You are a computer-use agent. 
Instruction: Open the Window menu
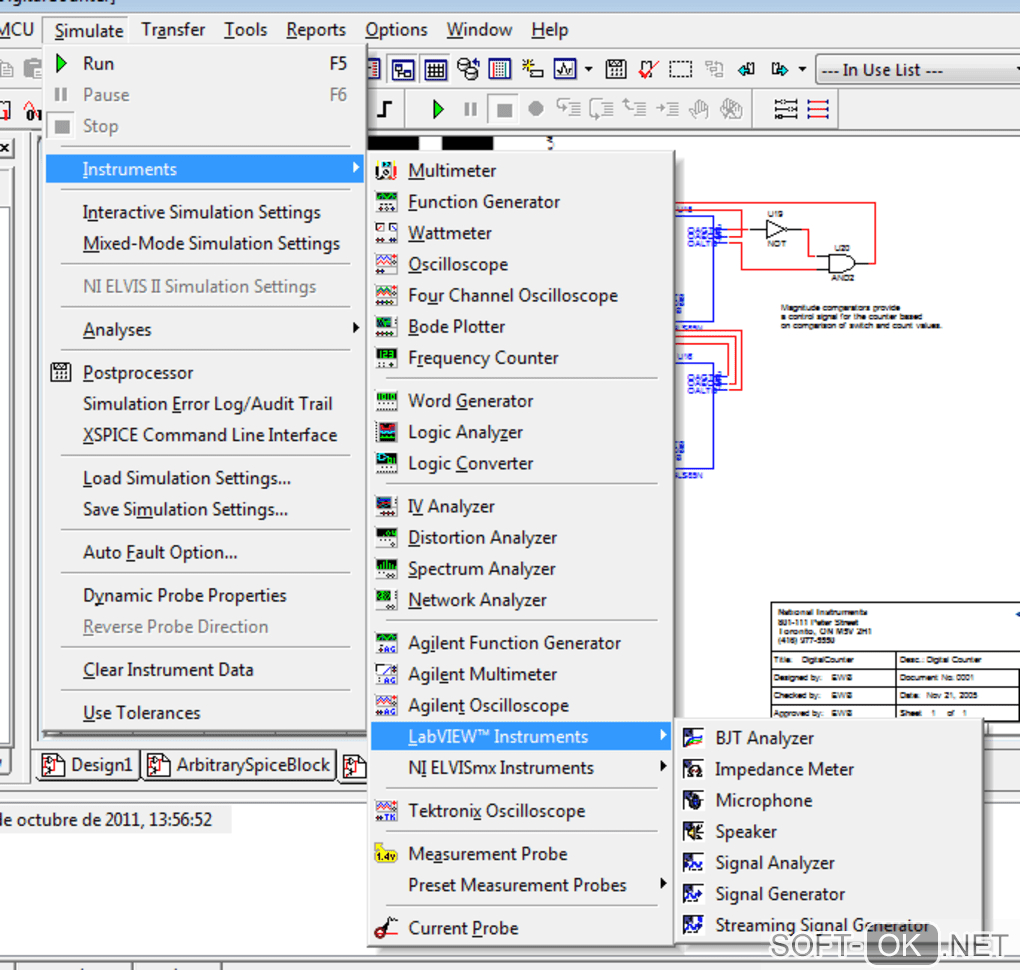tap(479, 30)
